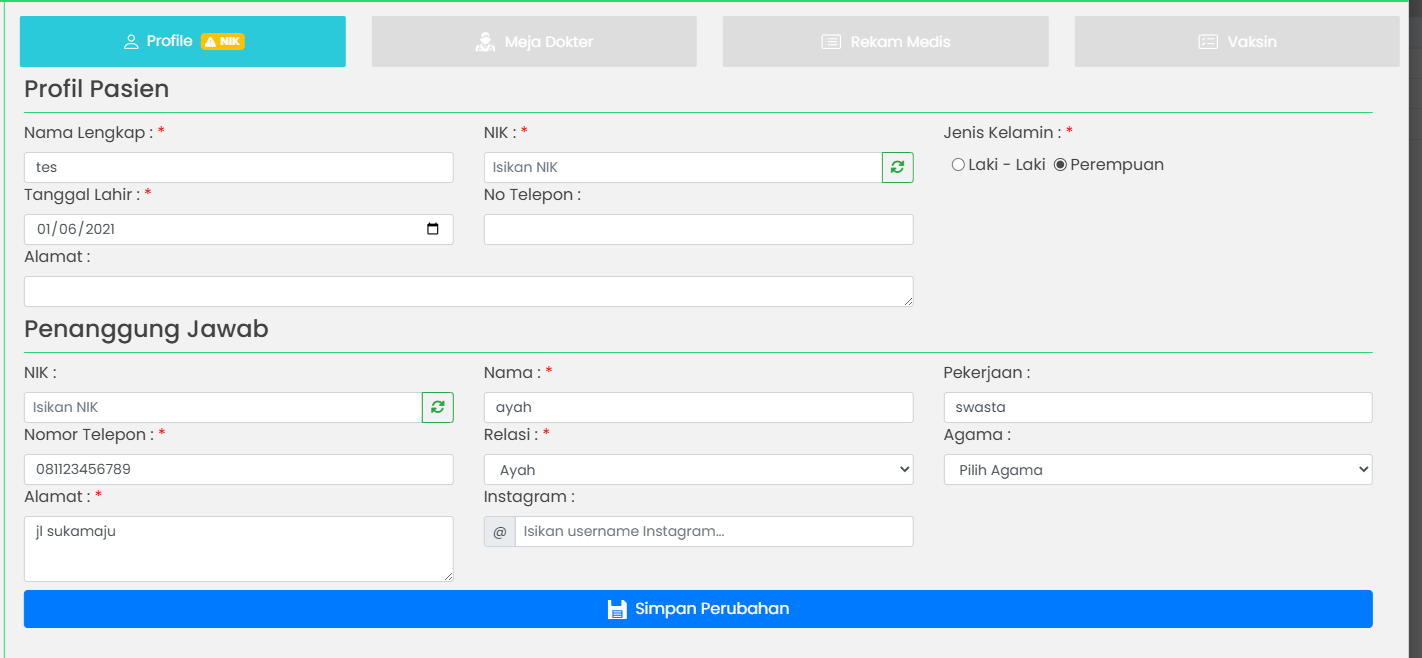The image size is (1422, 658).
Task: Go to the Vaksin tab
Action: [1237, 42]
